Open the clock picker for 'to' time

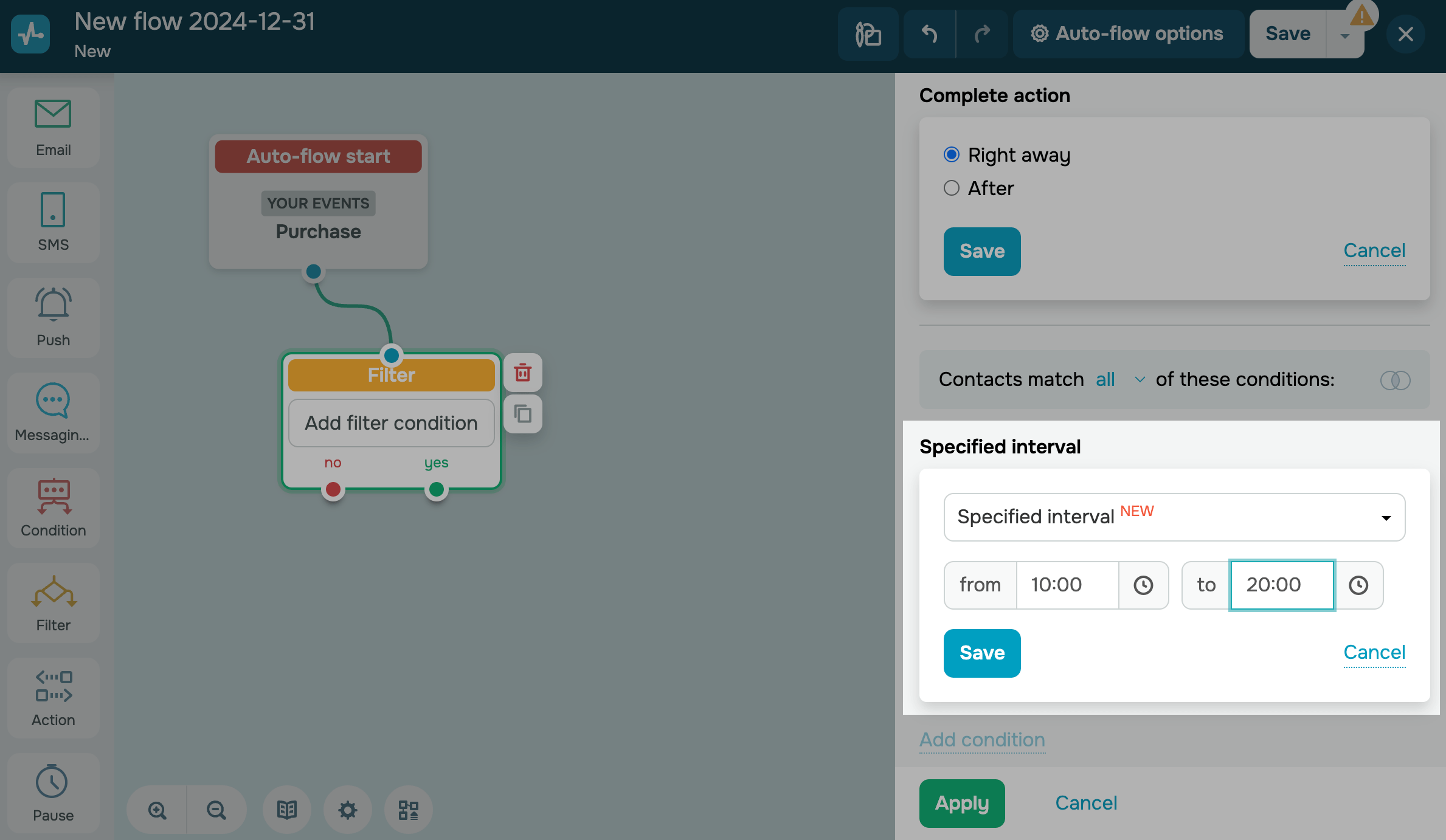pyautogui.click(x=1358, y=585)
